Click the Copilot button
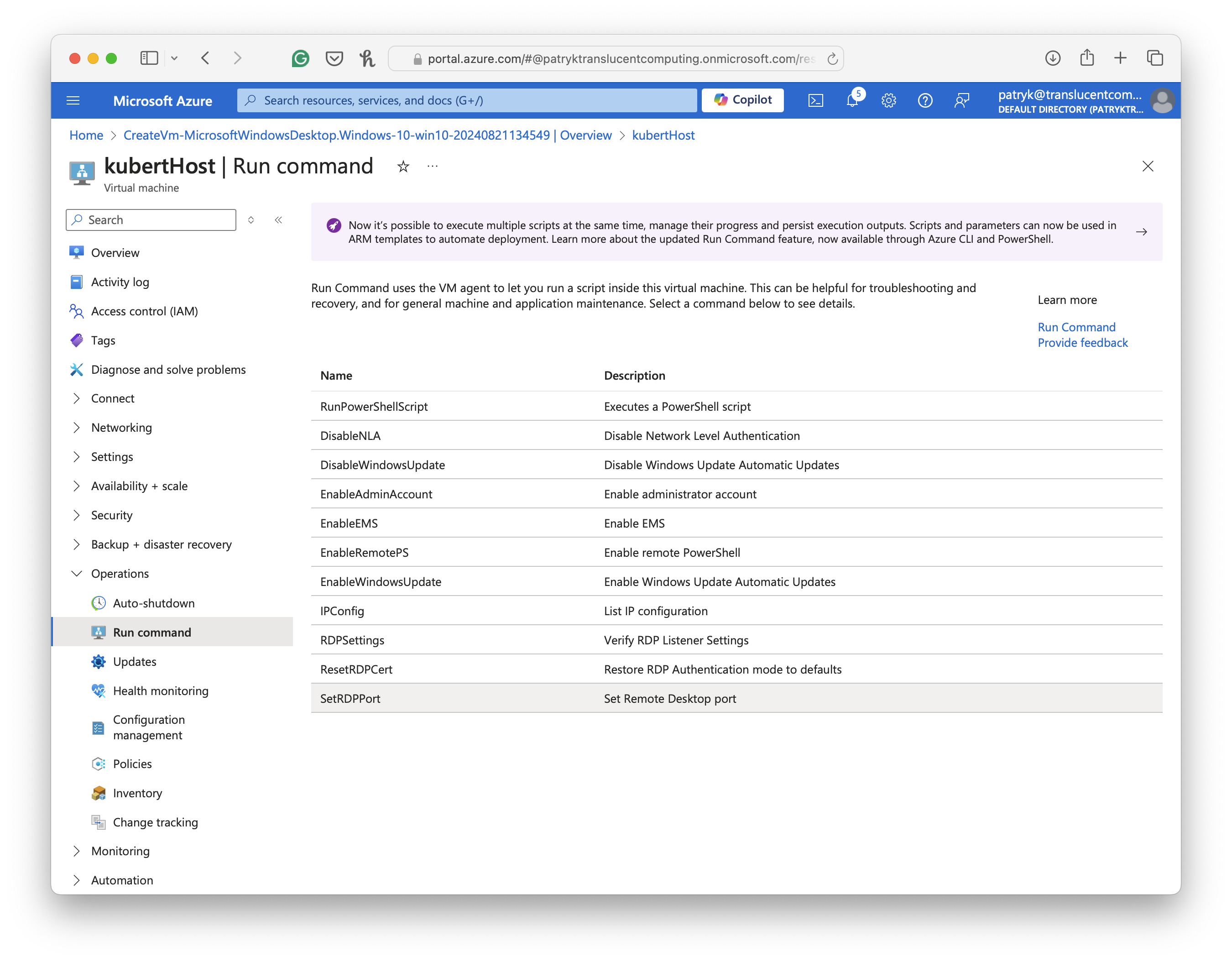Viewport: 1232px width, 962px height. (x=742, y=100)
